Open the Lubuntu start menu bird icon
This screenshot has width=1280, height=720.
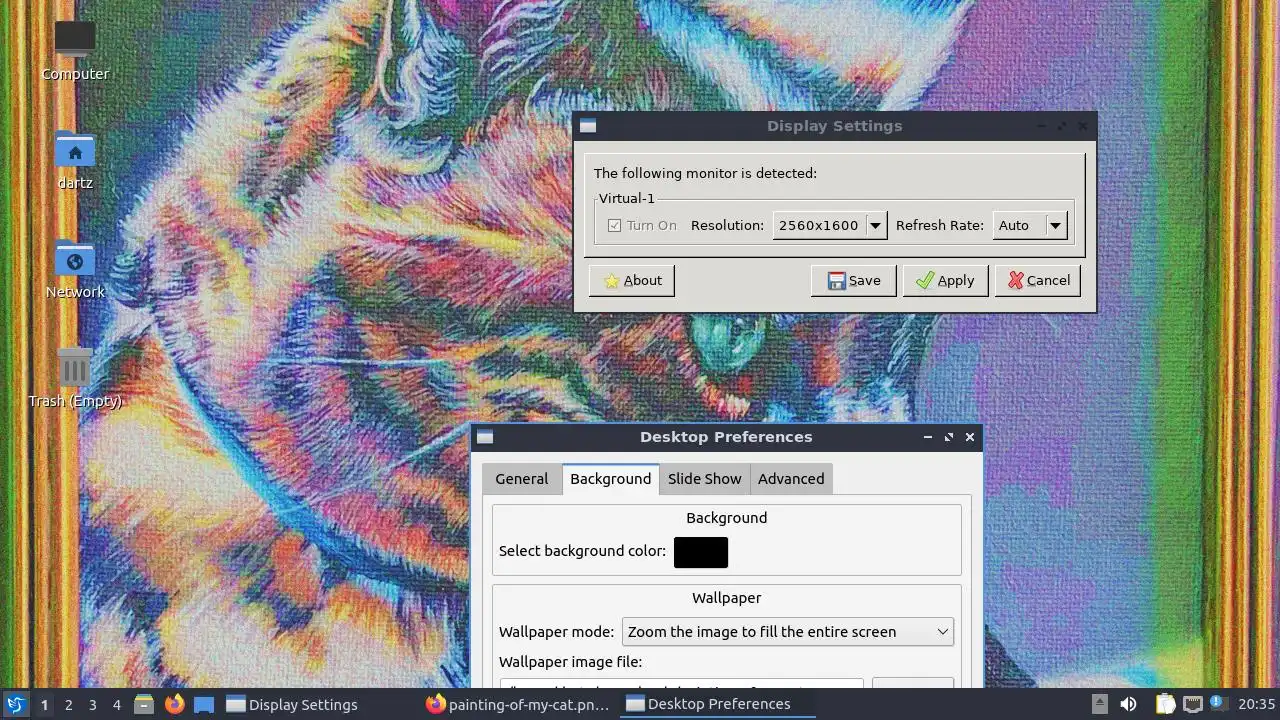tap(15, 704)
